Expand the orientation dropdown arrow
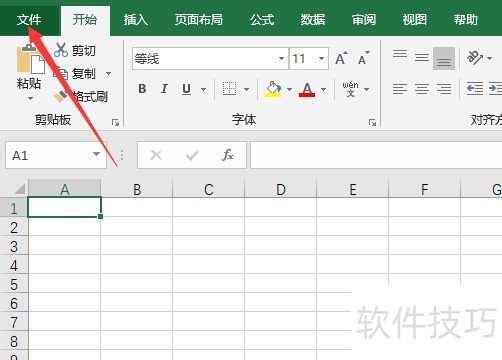Screen dimensions: 502x360 [489, 58]
